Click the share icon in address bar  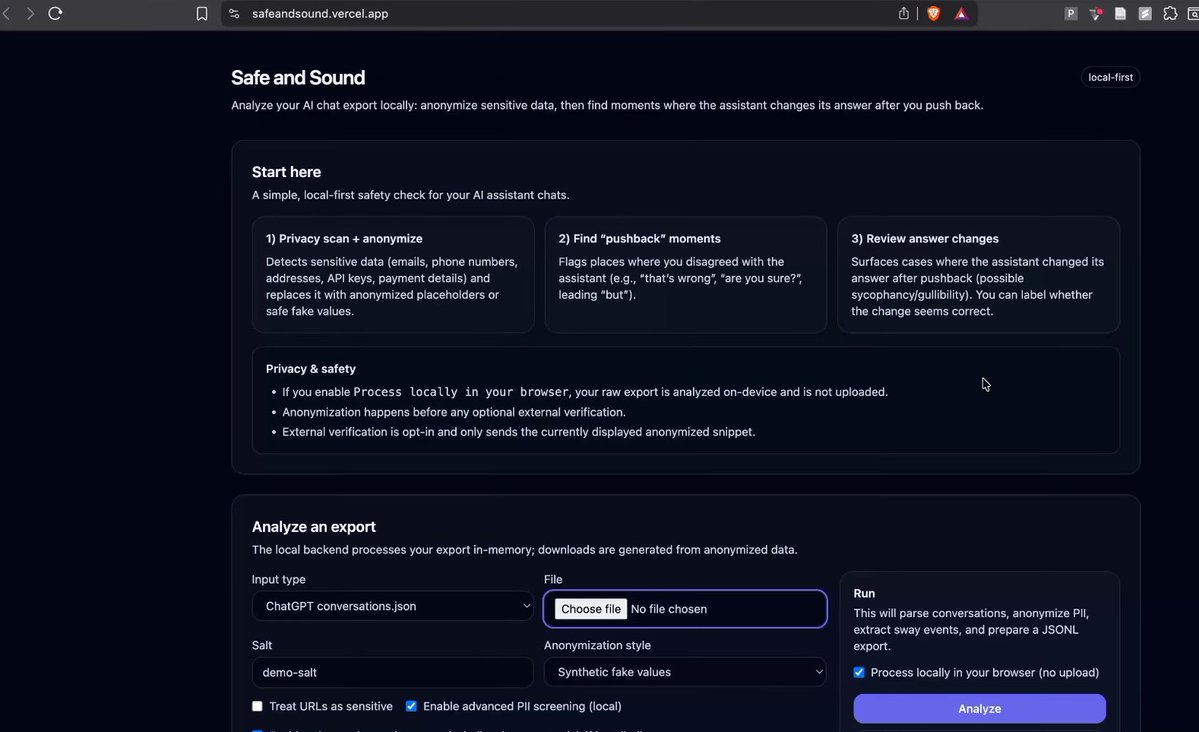tap(904, 14)
